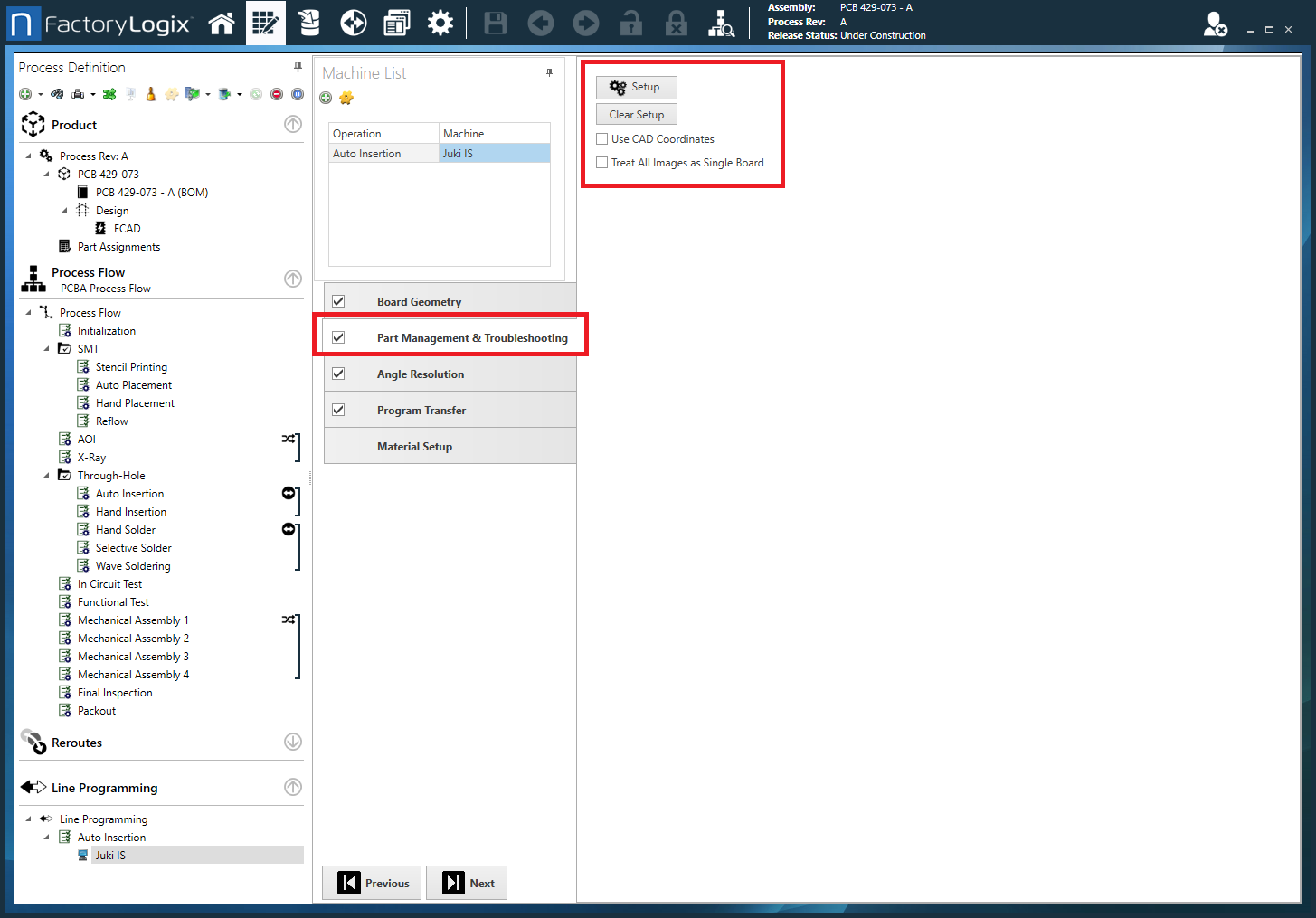Click the back arrow navigation icon
The width and height of the screenshot is (1316, 918).
(541, 23)
